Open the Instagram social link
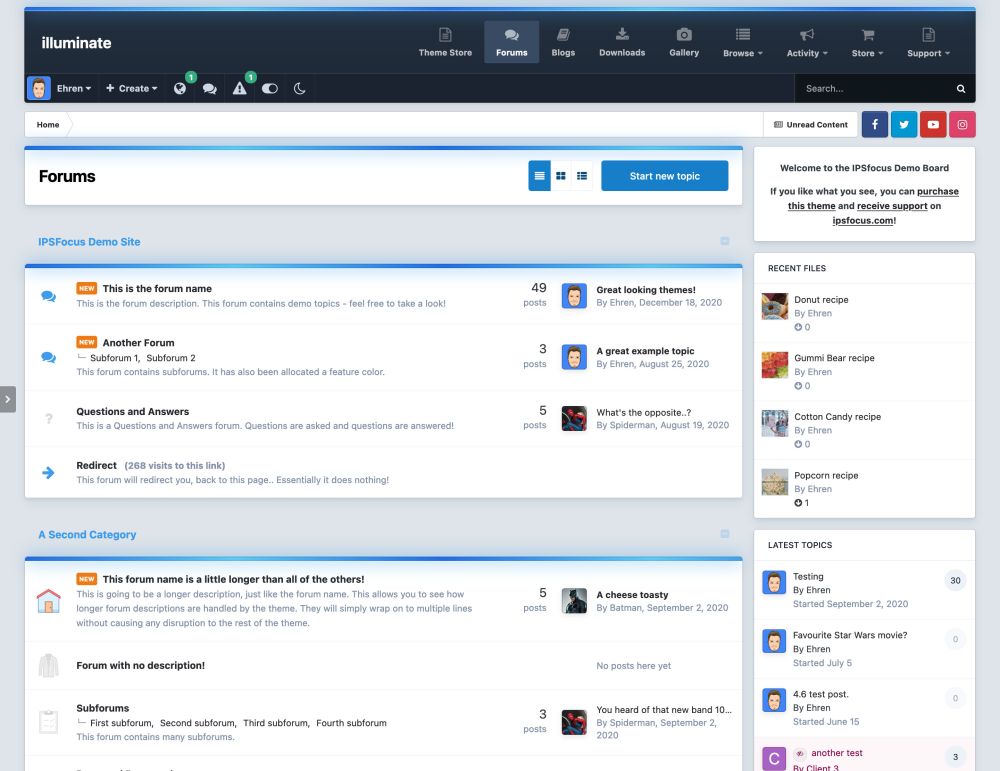The image size is (1000, 771). (962, 124)
